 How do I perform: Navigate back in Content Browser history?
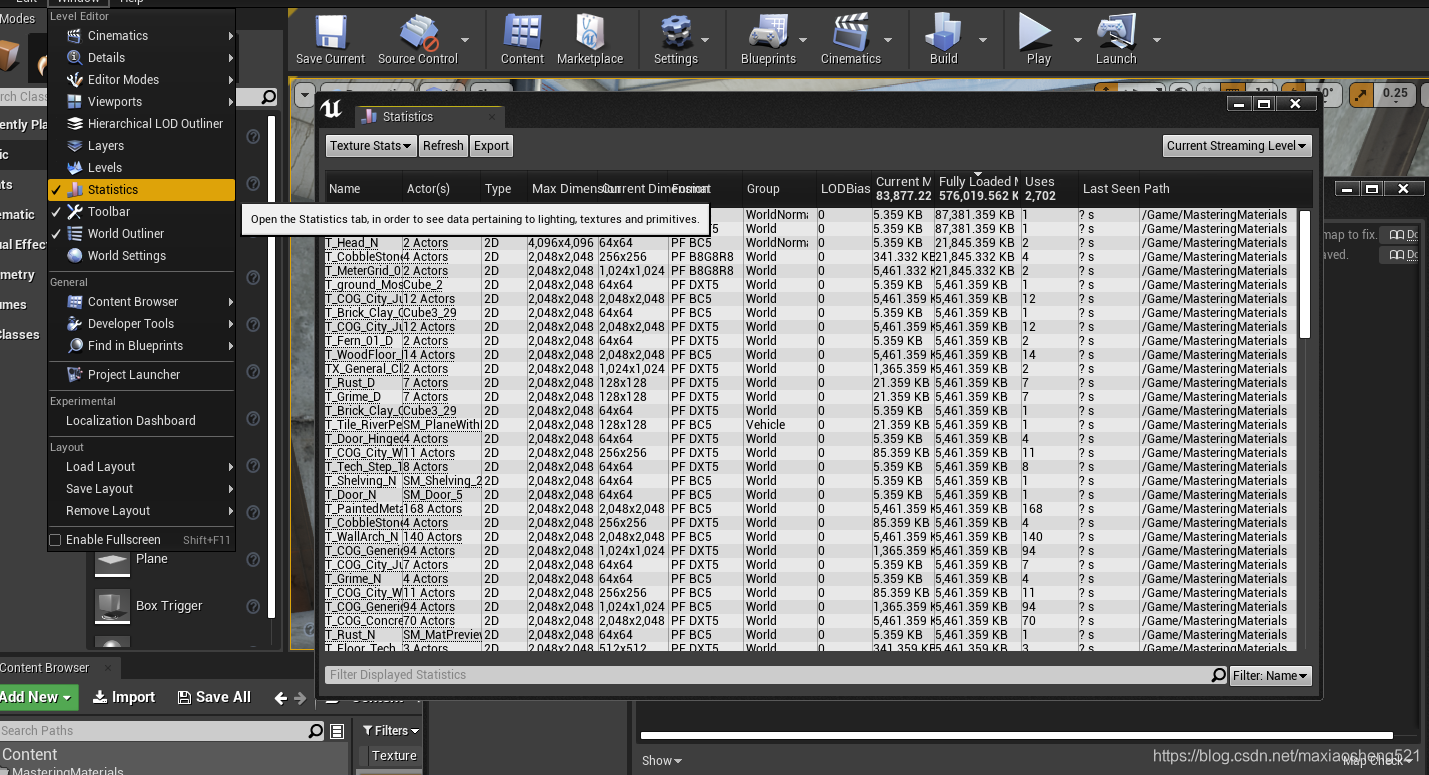[x=281, y=698]
